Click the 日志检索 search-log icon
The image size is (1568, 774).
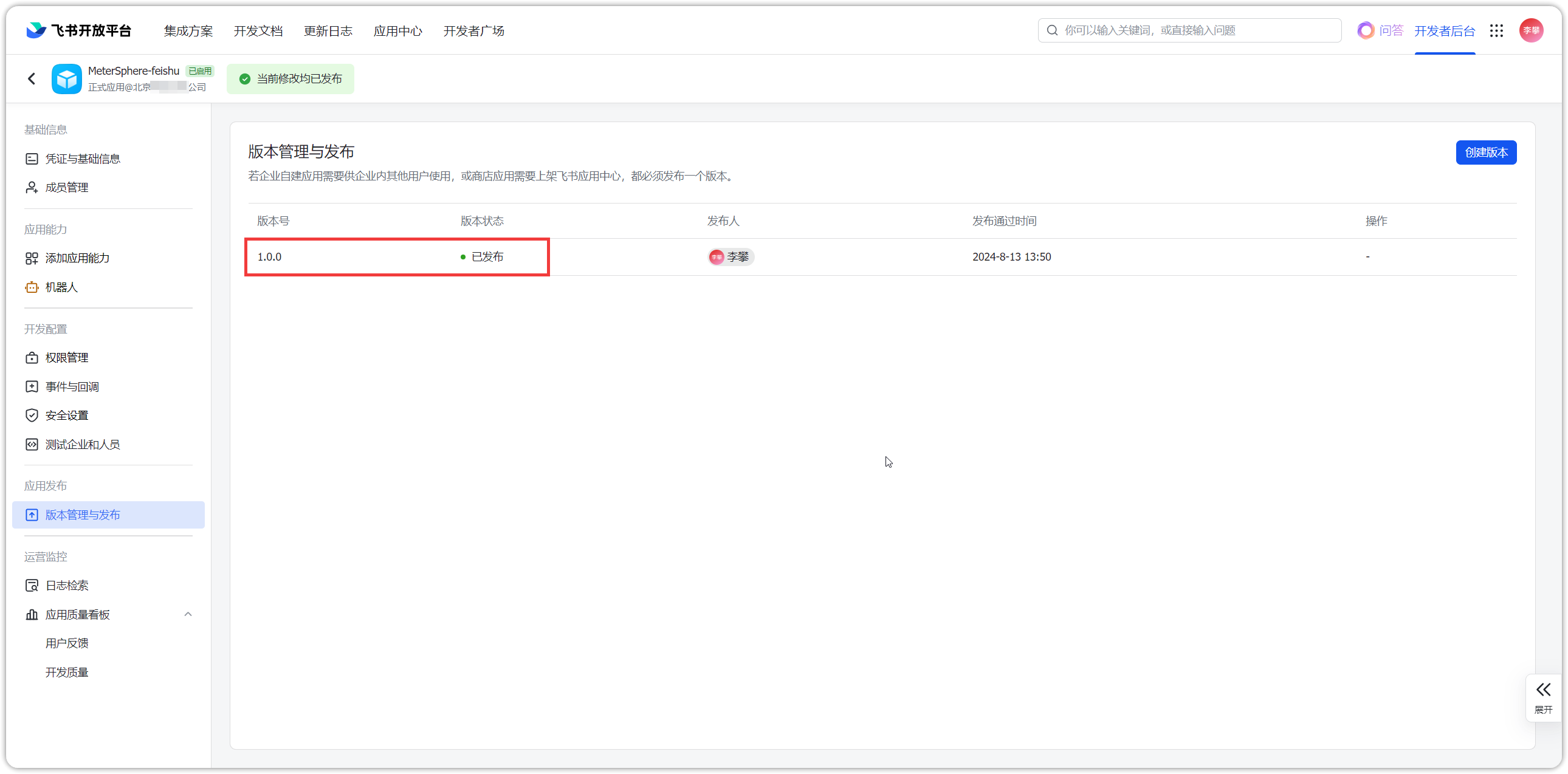coord(32,586)
